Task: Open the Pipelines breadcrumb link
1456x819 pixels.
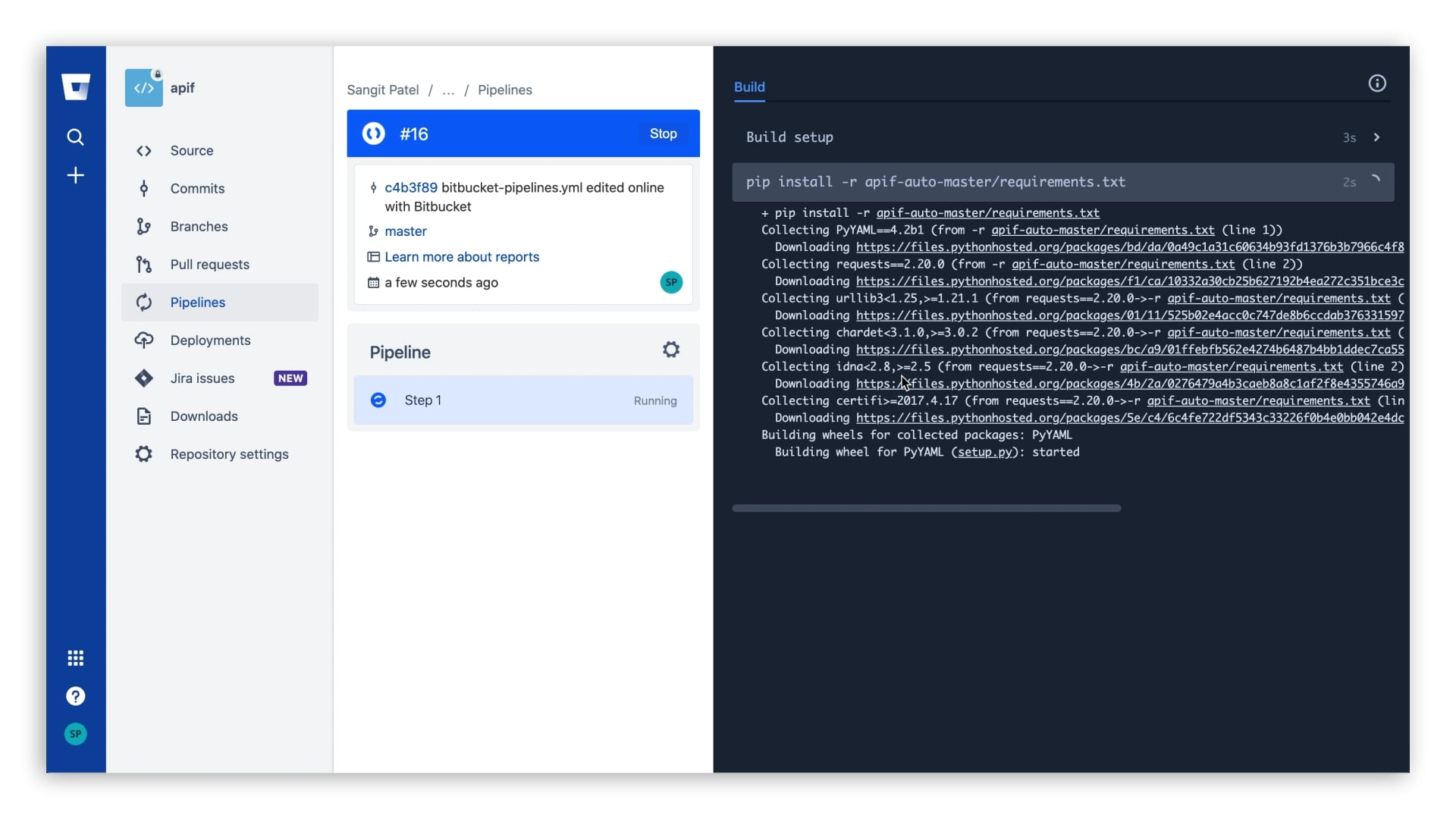Action: (x=504, y=90)
